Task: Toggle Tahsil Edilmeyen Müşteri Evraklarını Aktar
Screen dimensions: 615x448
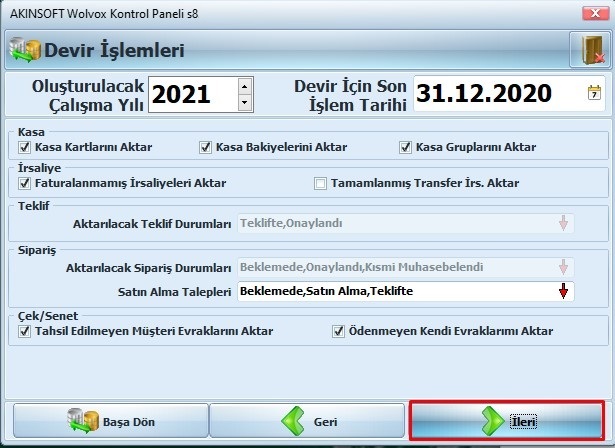Action: pos(24,331)
